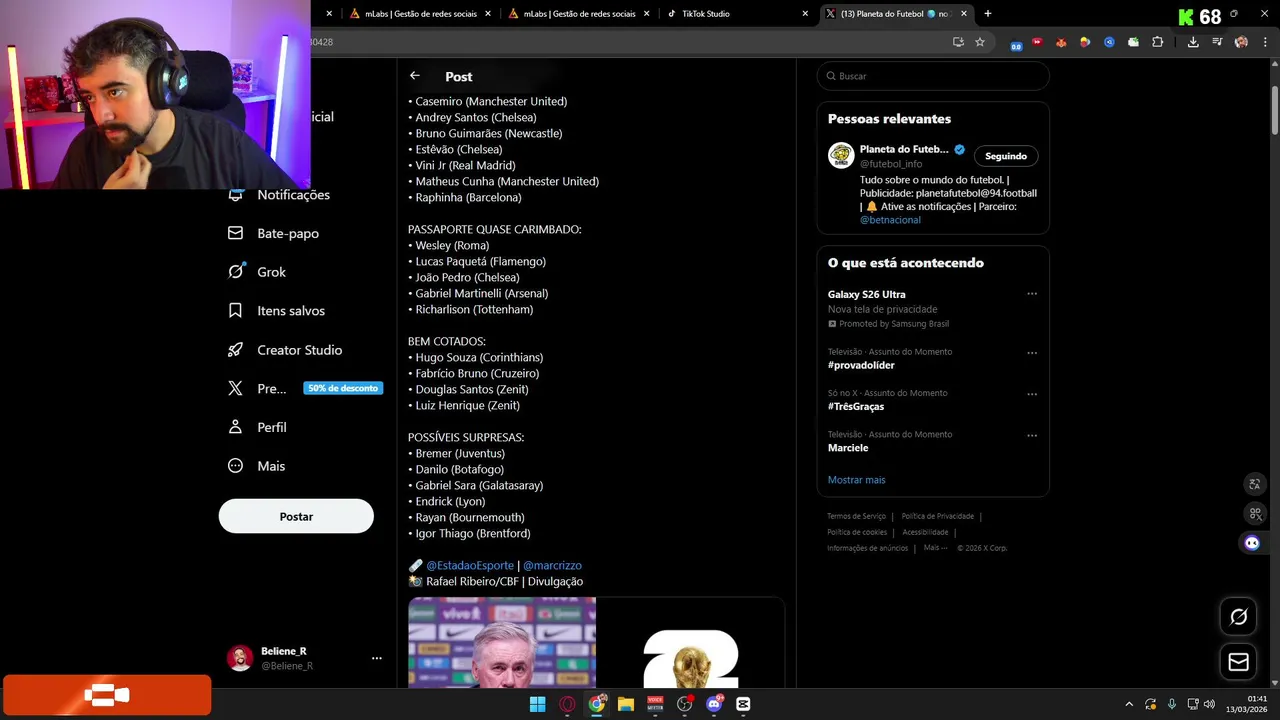Open more options for #provadolider trend
The image size is (1280, 720).
click(x=1032, y=353)
